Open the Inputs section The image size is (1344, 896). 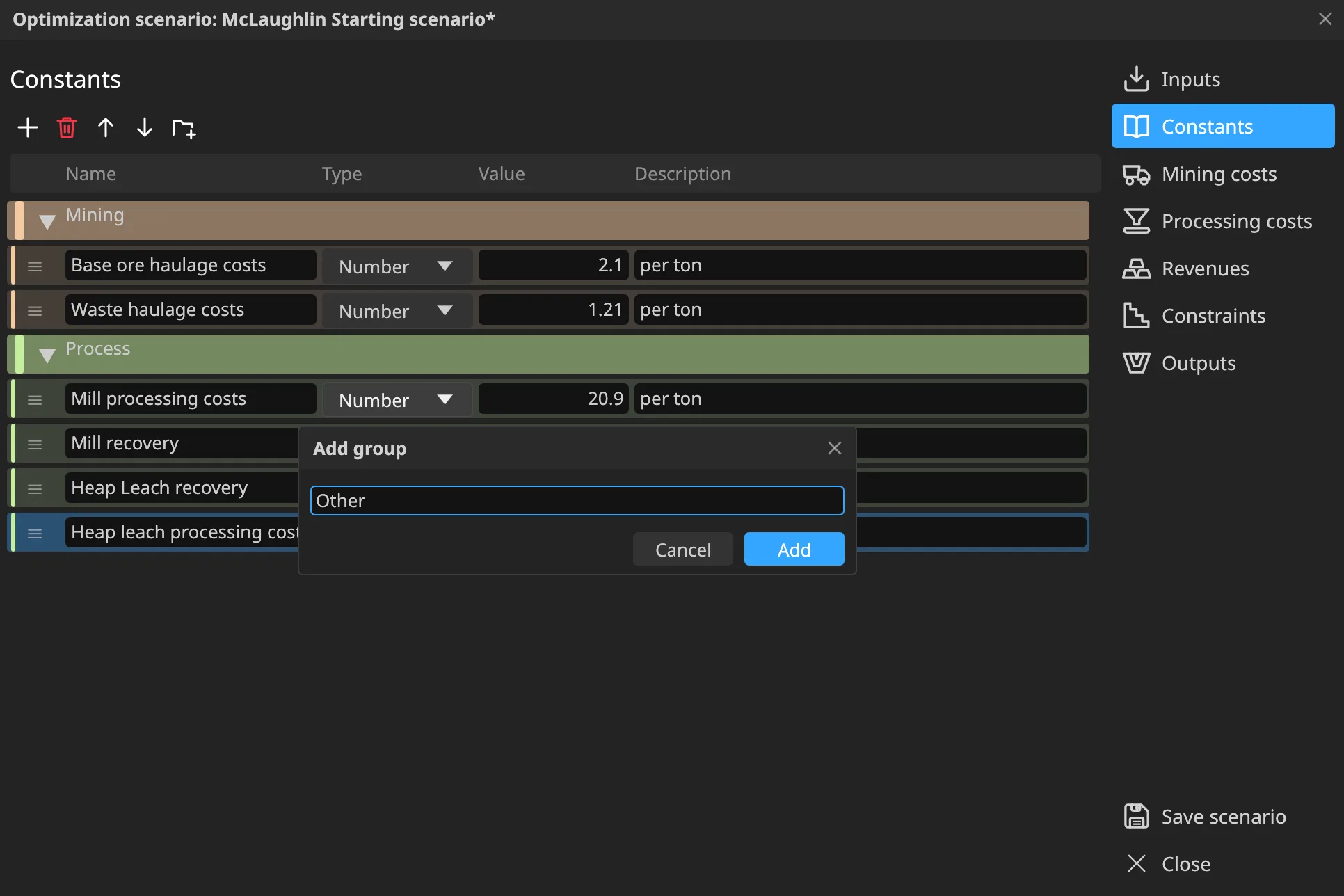pyautogui.click(x=1223, y=79)
